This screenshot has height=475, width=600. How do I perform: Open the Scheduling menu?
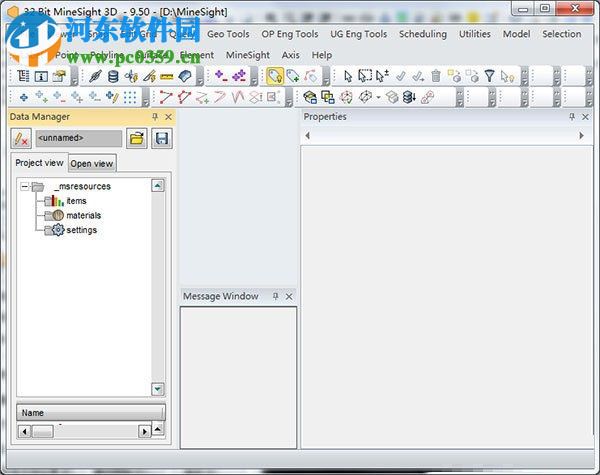tap(422, 34)
